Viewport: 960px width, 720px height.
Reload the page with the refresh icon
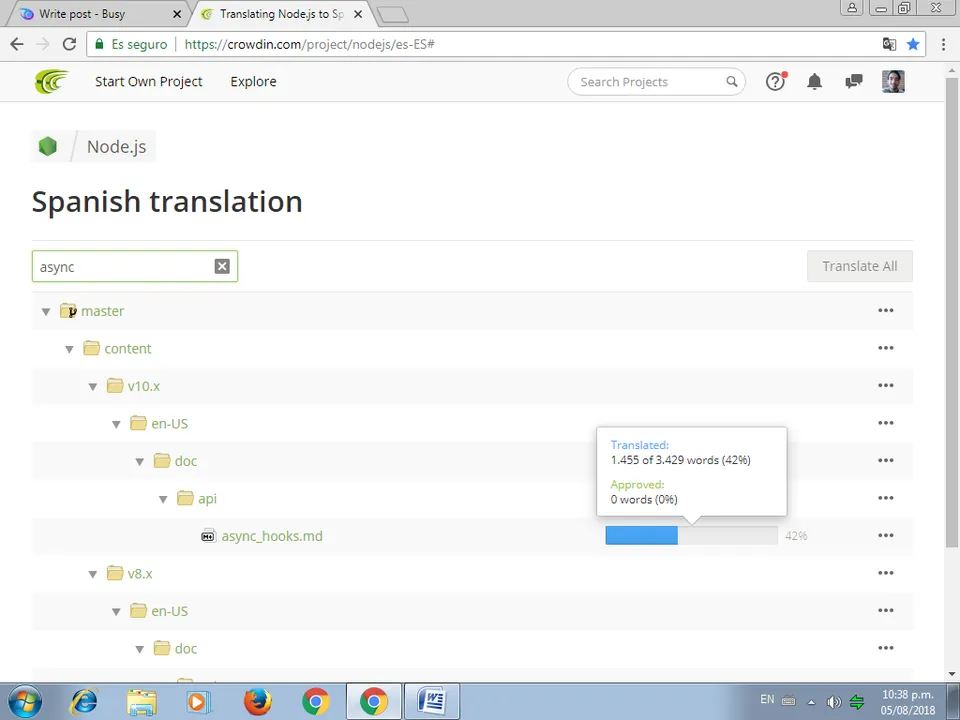click(69, 44)
